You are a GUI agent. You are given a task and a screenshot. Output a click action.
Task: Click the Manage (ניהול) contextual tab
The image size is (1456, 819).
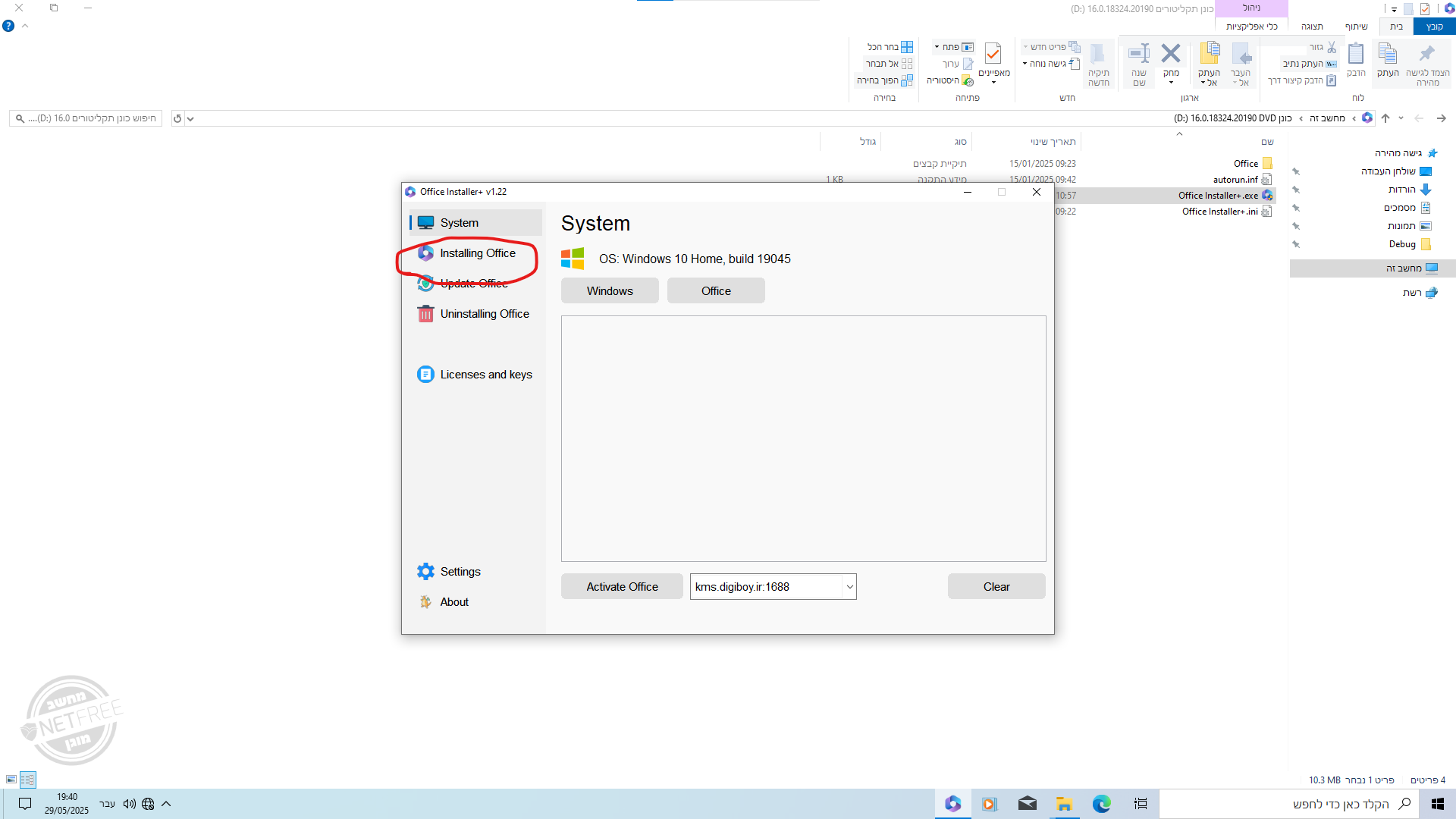(1251, 8)
